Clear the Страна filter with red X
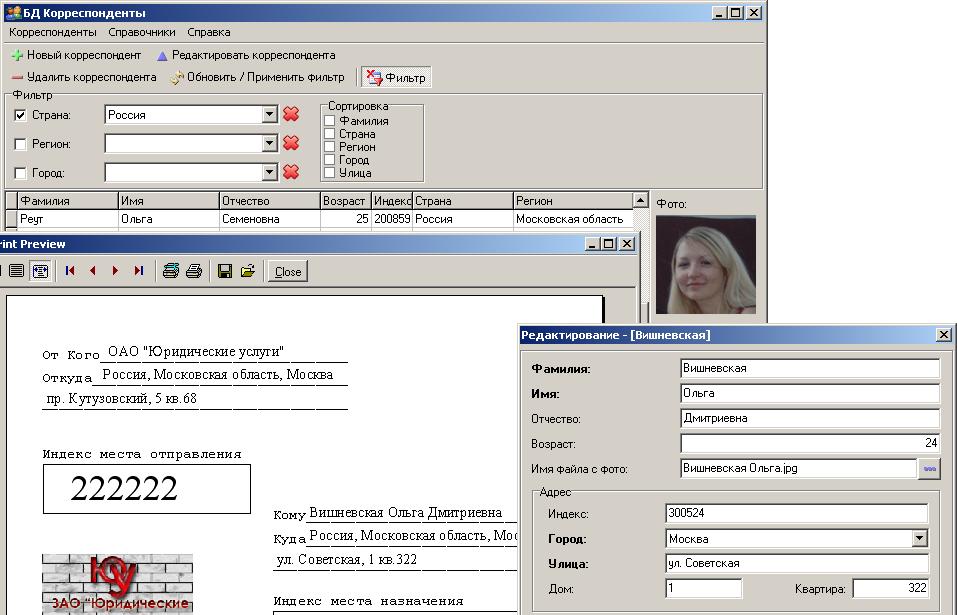957x615 pixels. pos(291,114)
